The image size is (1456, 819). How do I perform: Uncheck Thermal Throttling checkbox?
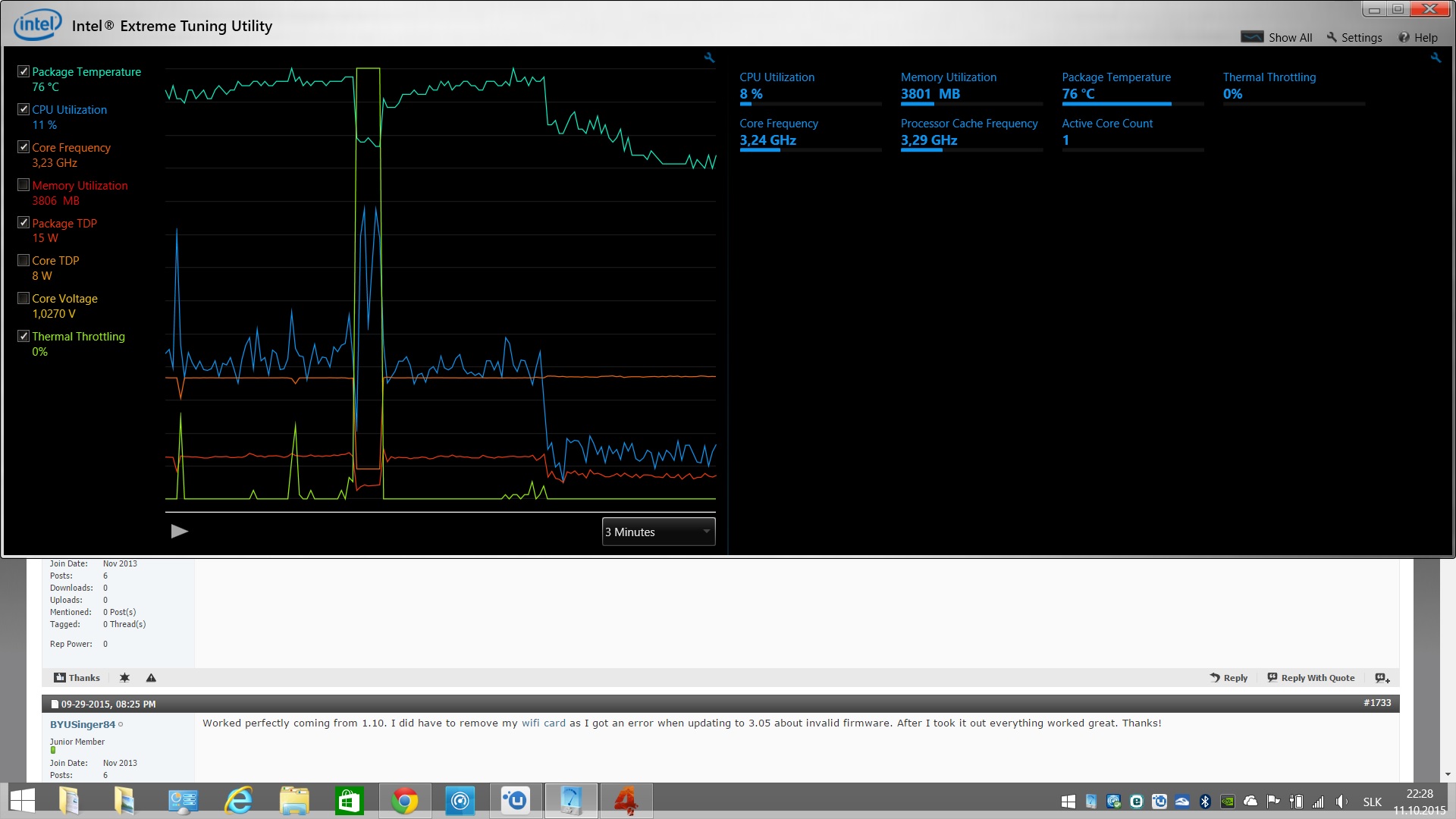[x=24, y=336]
